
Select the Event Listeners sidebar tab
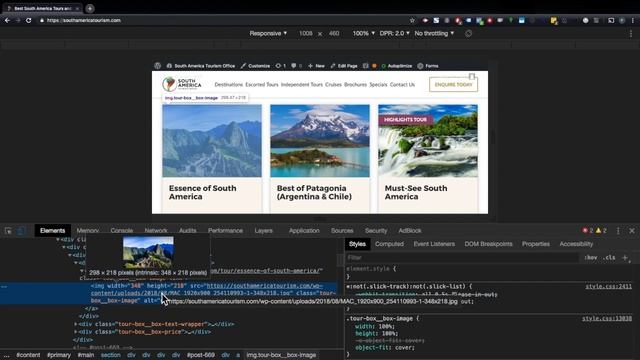pos(434,244)
